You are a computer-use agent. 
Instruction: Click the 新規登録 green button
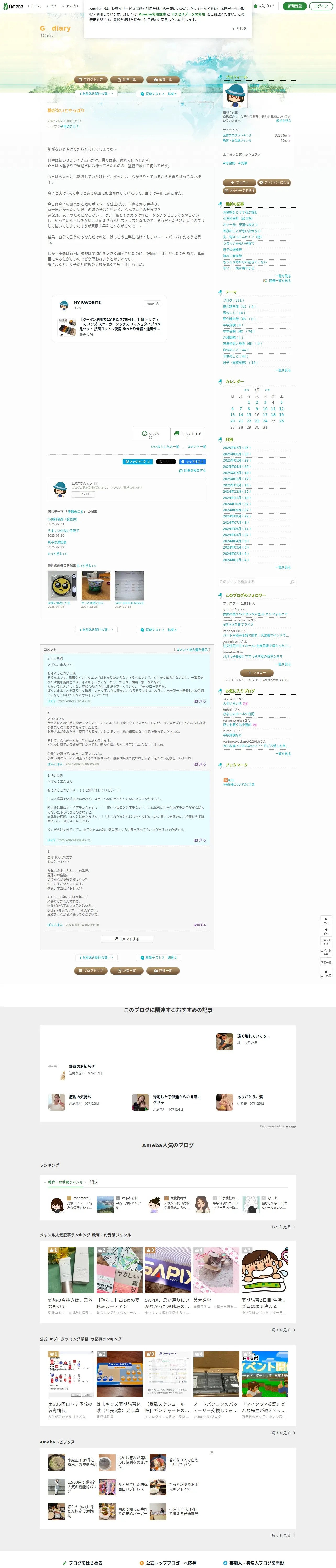coord(295,6)
